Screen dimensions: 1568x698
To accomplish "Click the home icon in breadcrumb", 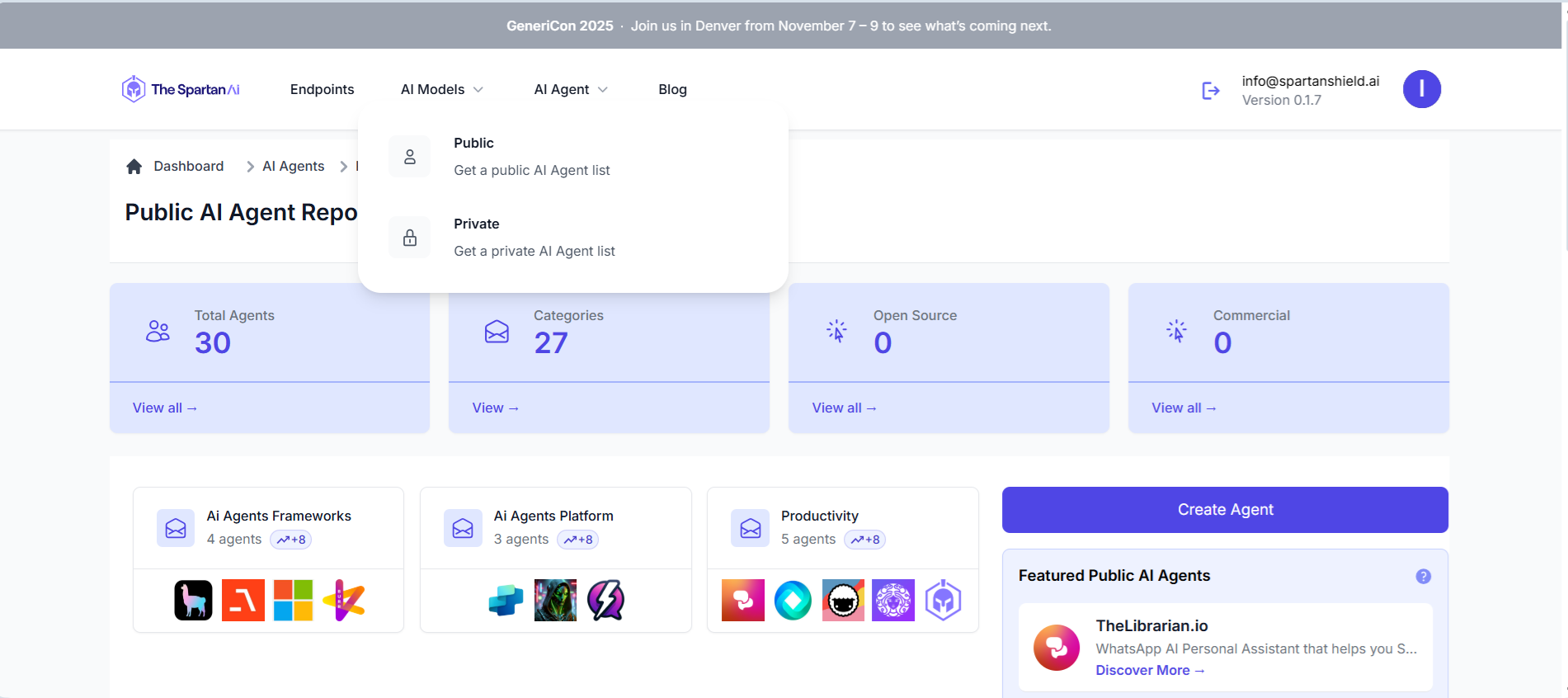I will (134, 167).
